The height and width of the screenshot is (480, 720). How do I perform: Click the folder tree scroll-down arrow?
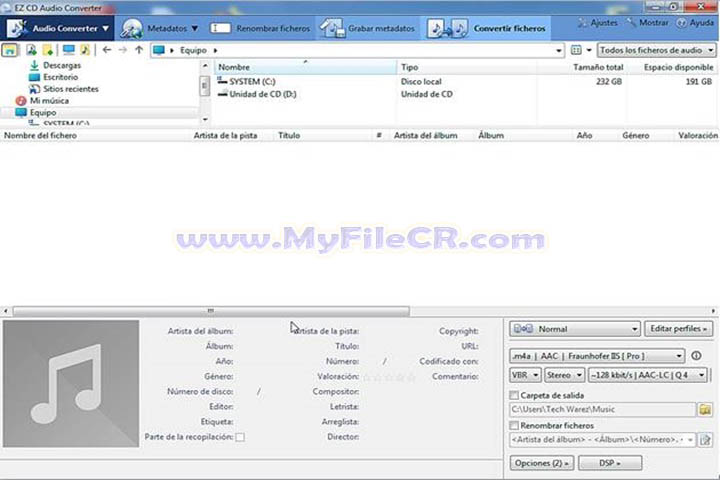[205, 119]
